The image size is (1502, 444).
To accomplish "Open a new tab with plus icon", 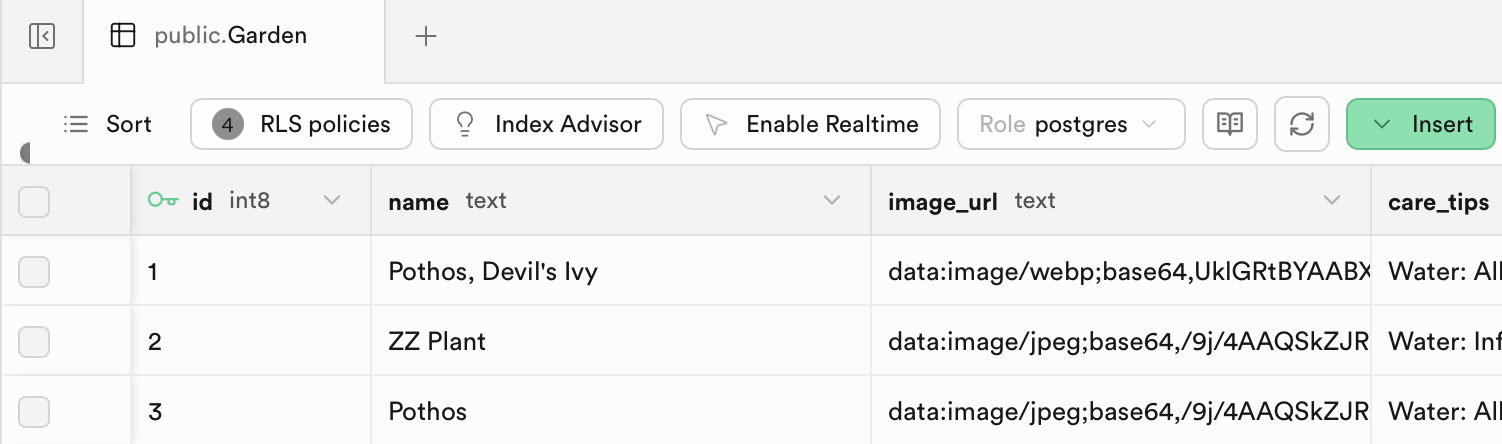I will [426, 37].
